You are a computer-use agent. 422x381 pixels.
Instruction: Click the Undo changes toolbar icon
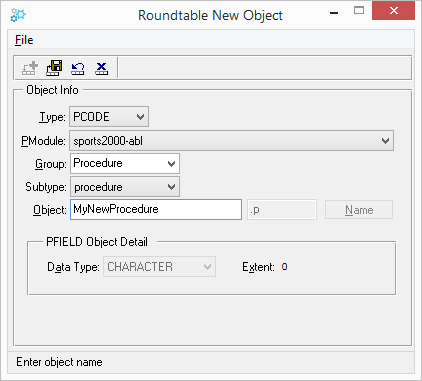coord(78,69)
